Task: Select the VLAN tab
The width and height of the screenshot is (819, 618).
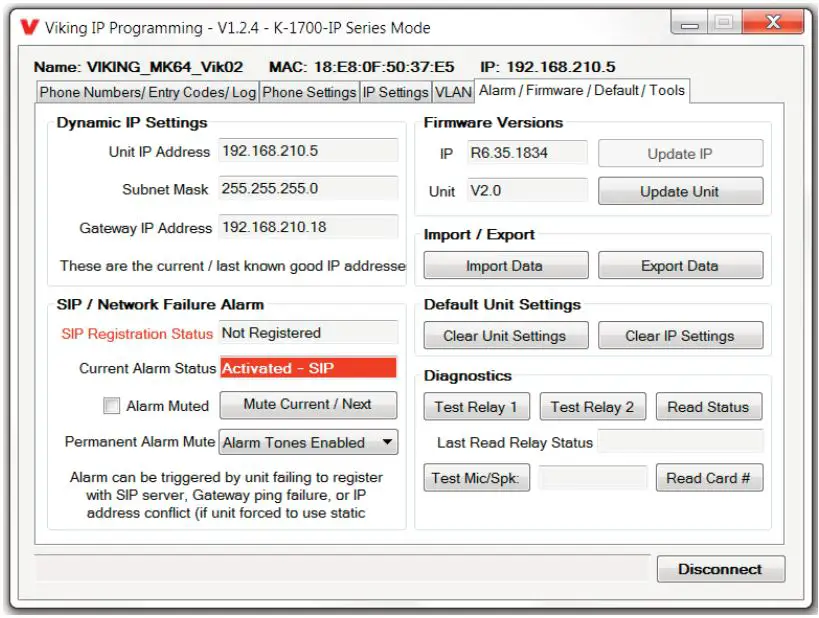Action: [x=453, y=92]
